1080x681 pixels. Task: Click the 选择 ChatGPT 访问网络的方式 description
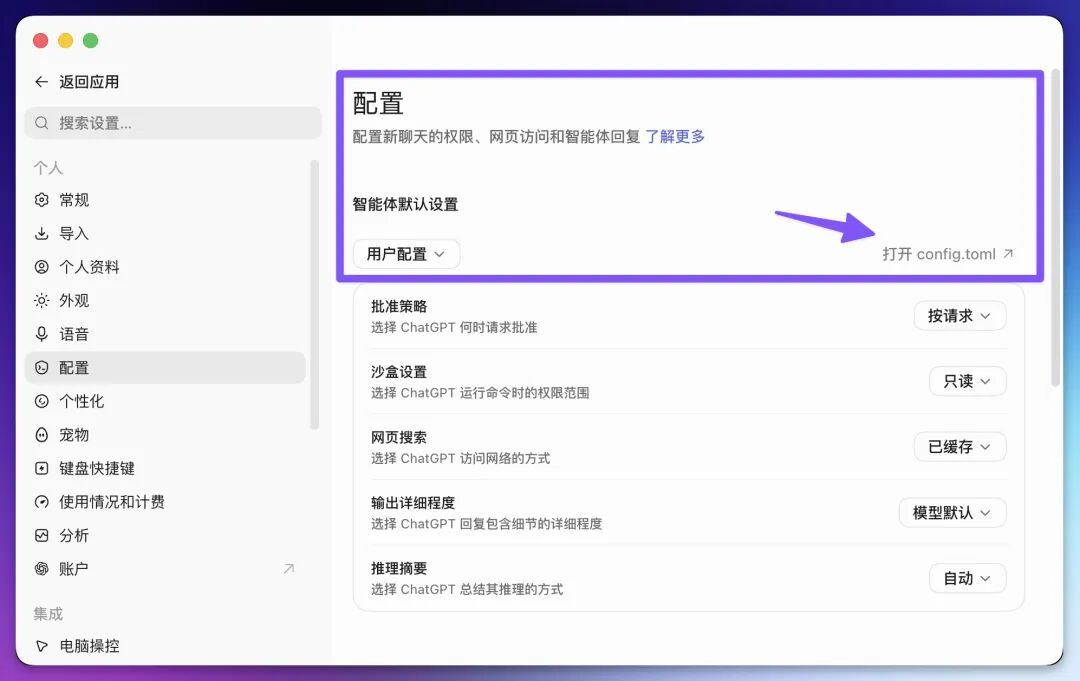[461, 459]
